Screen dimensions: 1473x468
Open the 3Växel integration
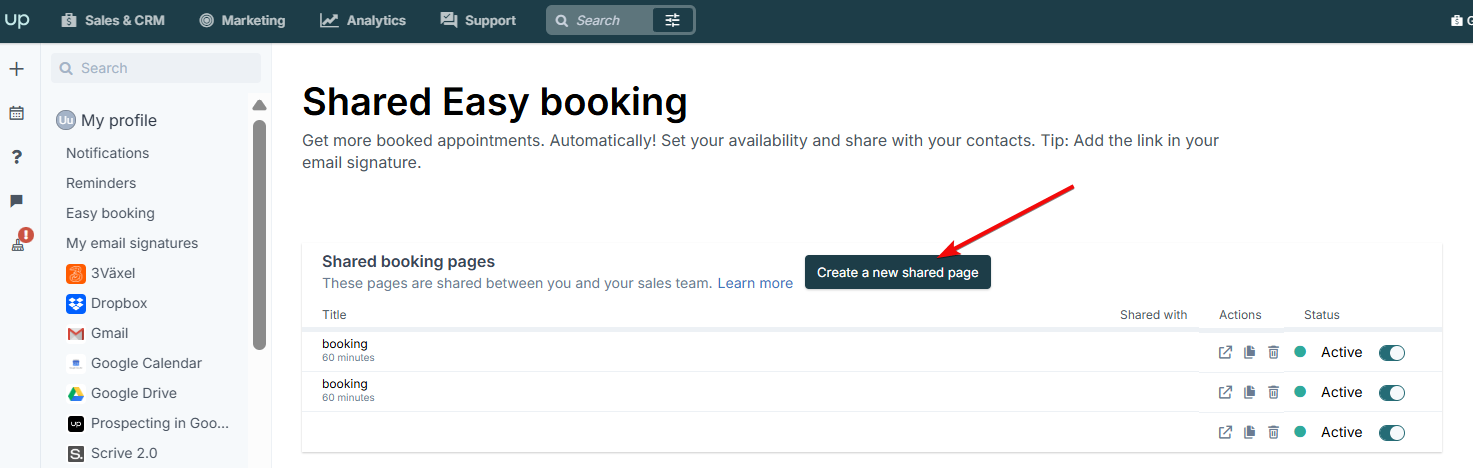101,273
